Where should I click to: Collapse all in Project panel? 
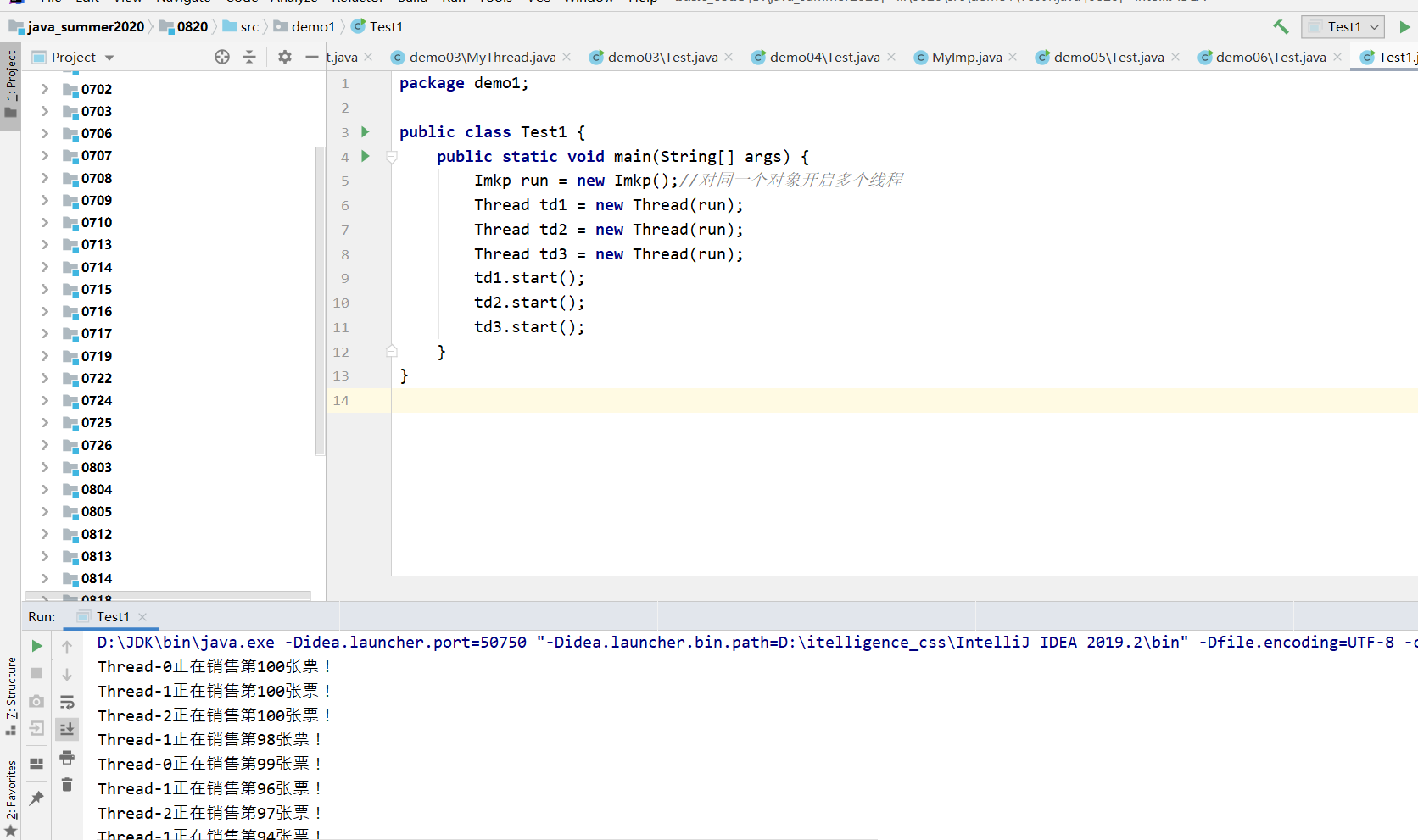click(x=249, y=57)
